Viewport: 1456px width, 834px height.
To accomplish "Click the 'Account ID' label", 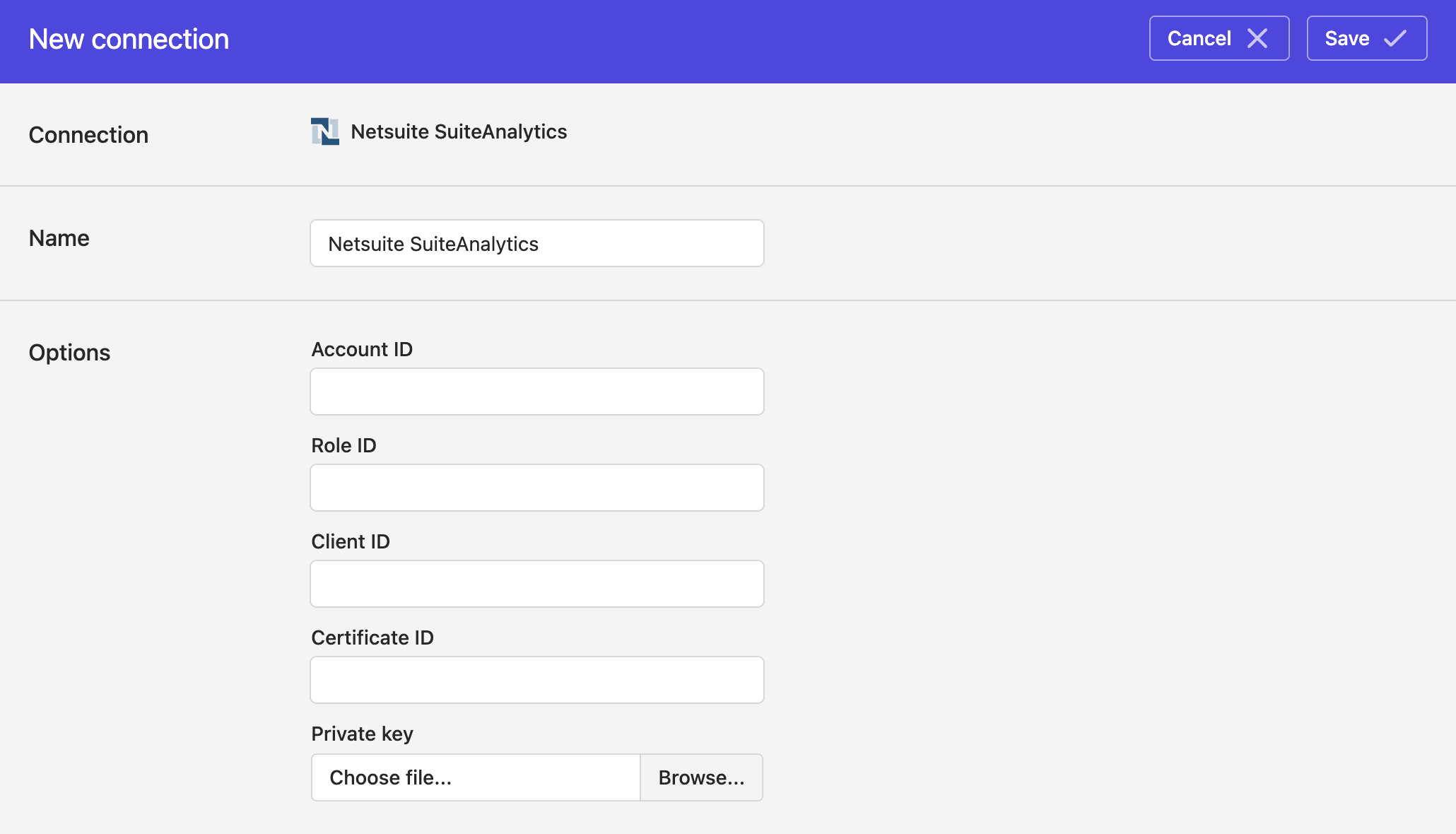I will click(362, 349).
